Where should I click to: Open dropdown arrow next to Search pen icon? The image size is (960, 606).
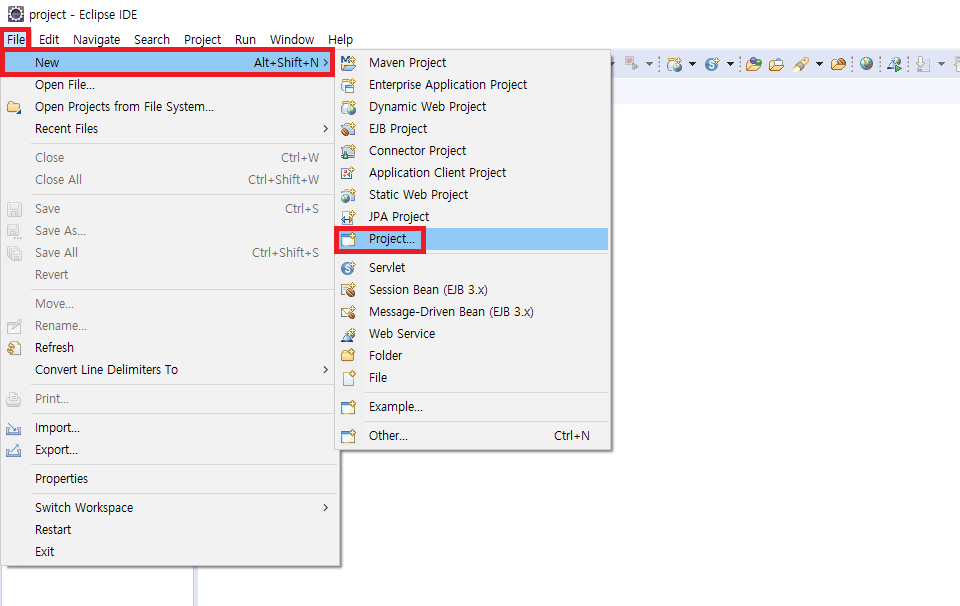point(819,64)
